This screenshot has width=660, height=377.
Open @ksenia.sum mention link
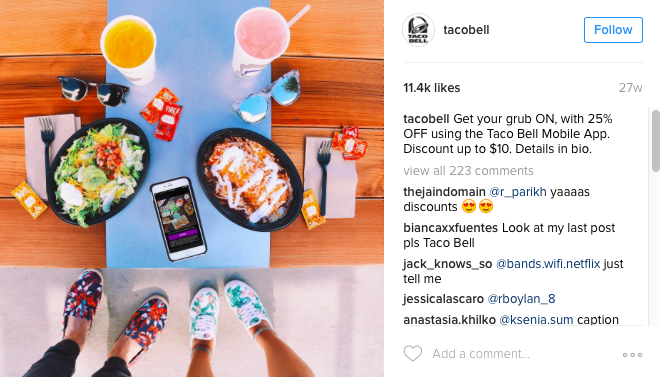(x=536, y=320)
